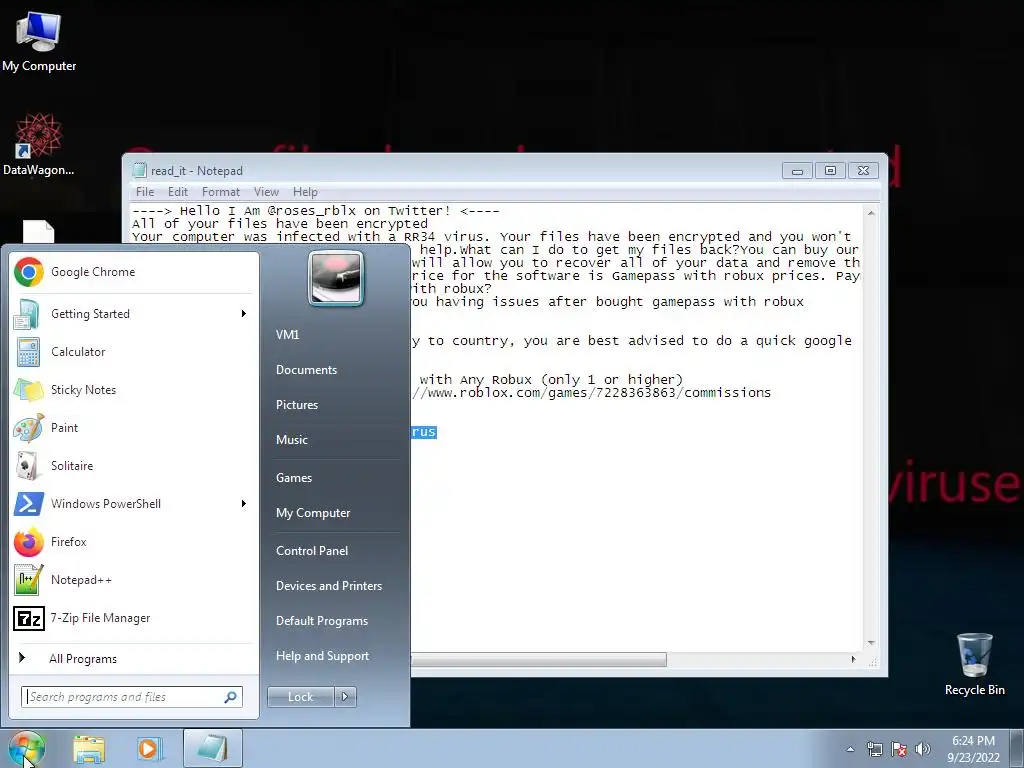Image resolution: width=1024 pixels, height=768 pixels.
Task: Select the Recycle Bin desktop icon
Action: coord(974,664)
